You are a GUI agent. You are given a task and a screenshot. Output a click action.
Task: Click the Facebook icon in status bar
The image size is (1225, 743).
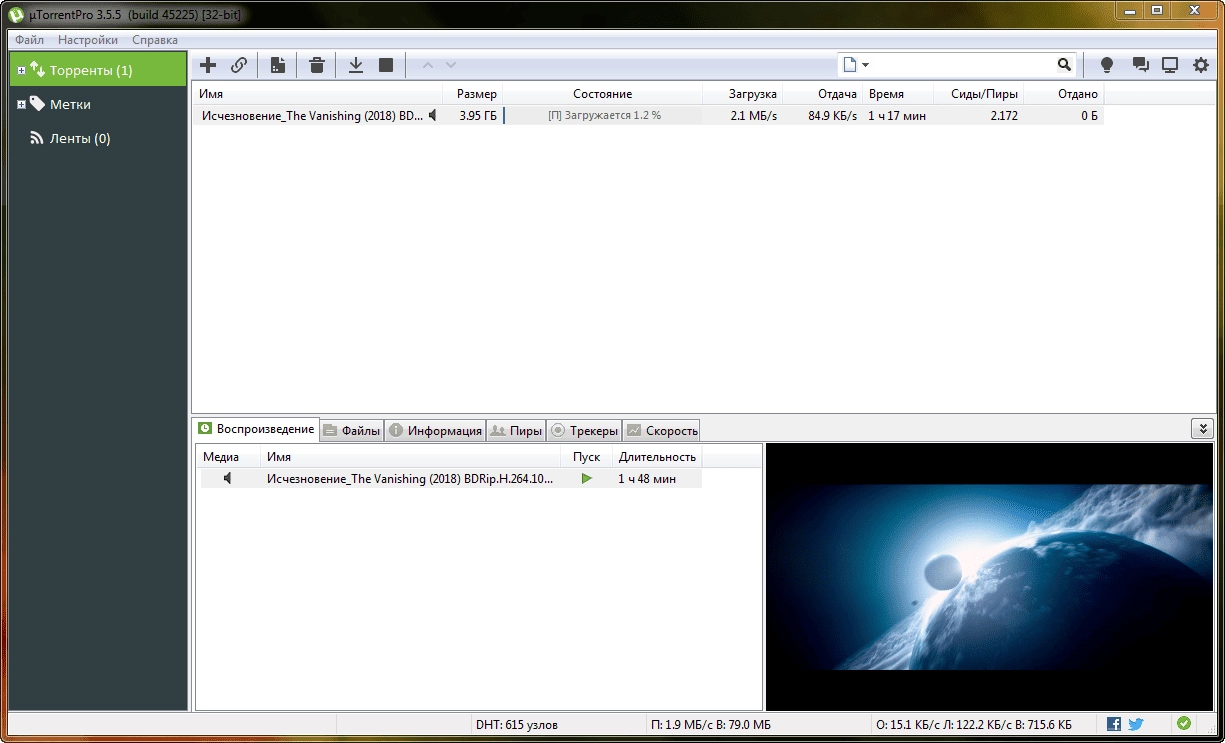click(1114, 724)
